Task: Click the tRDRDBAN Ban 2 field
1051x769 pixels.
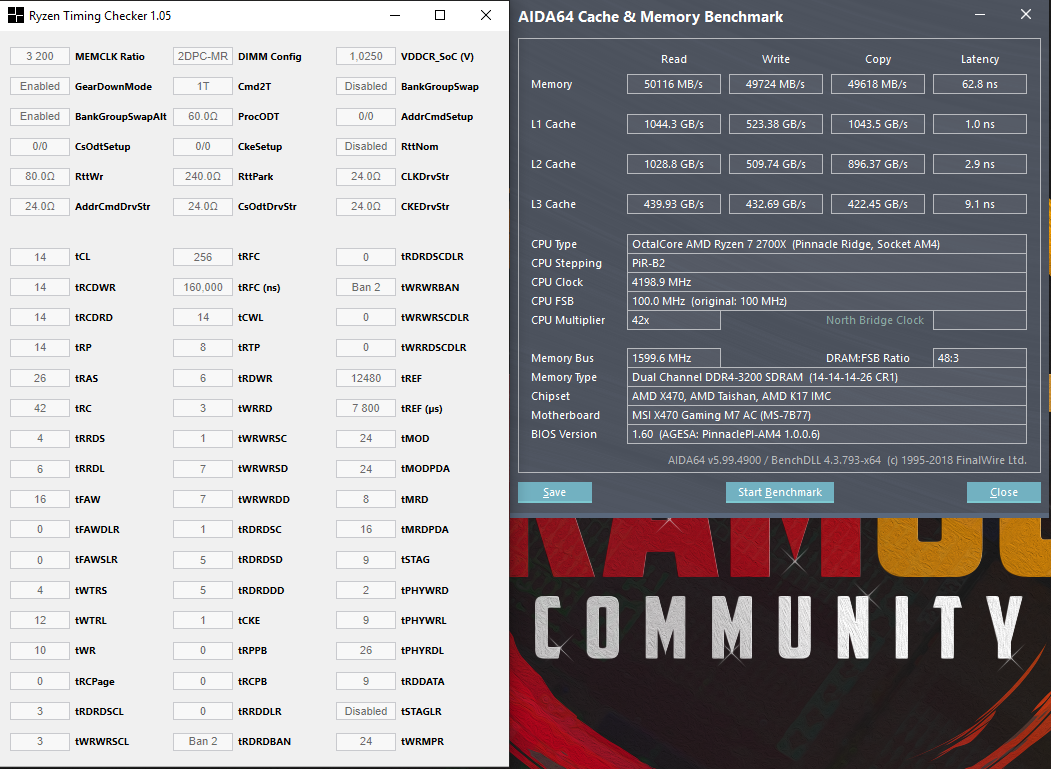Action: pos(202,742)
